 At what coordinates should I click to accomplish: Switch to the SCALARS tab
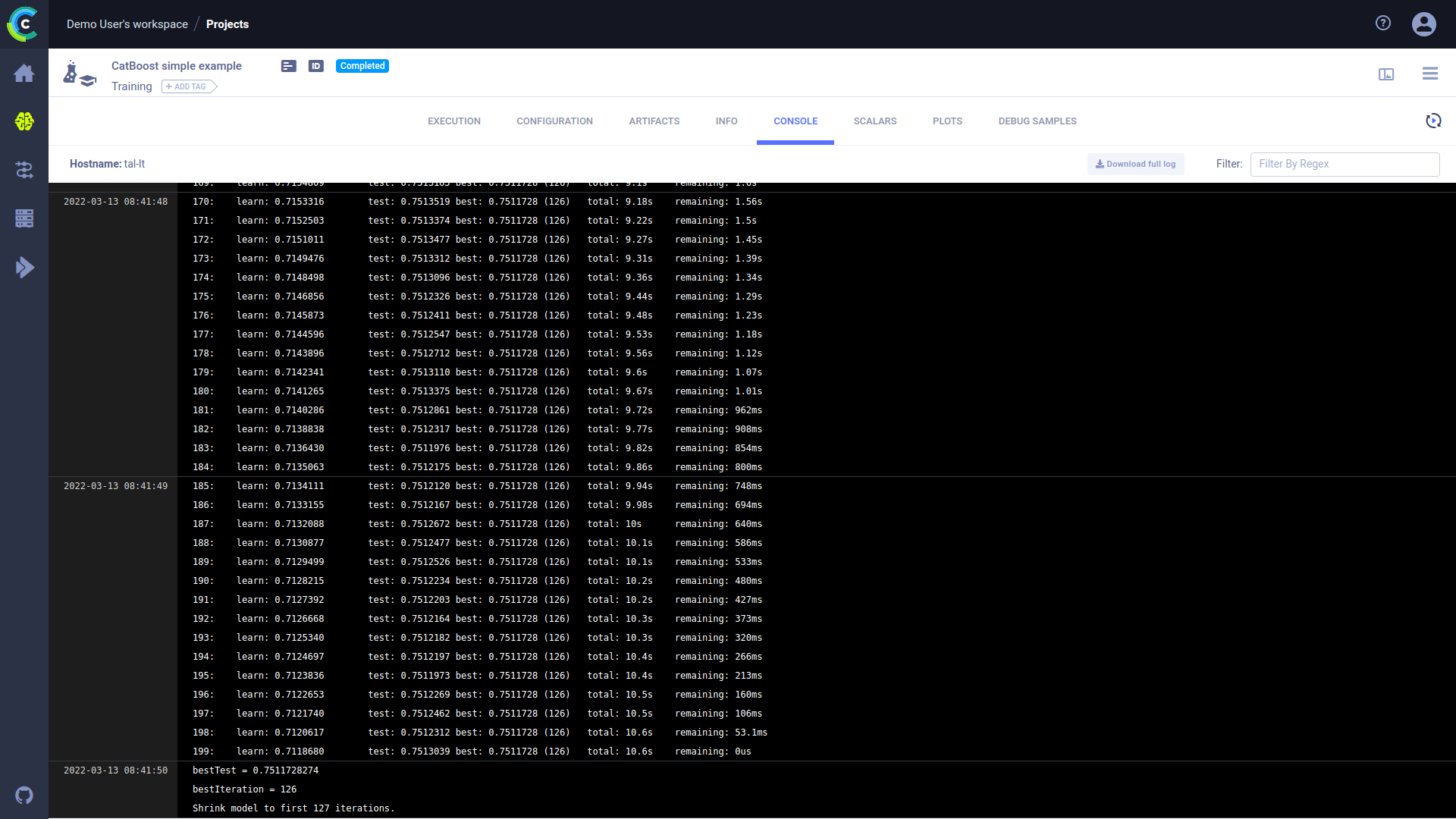(x=874, y=121)
